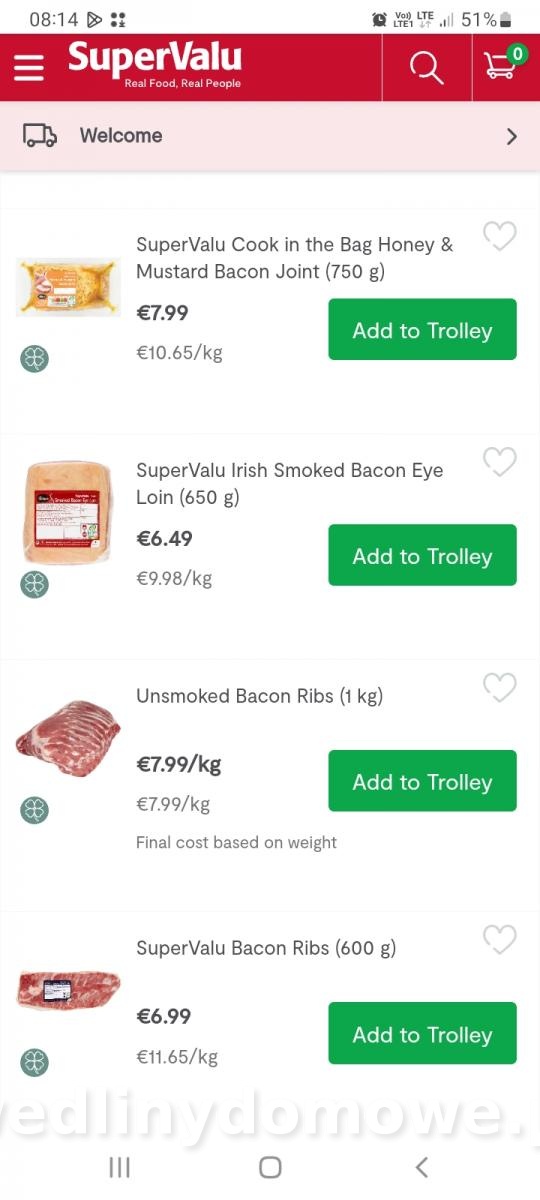Expand the Welcome banner chevron
Image resolution: width=540 pixels, height=1200 pixels.
click(512, 136)
